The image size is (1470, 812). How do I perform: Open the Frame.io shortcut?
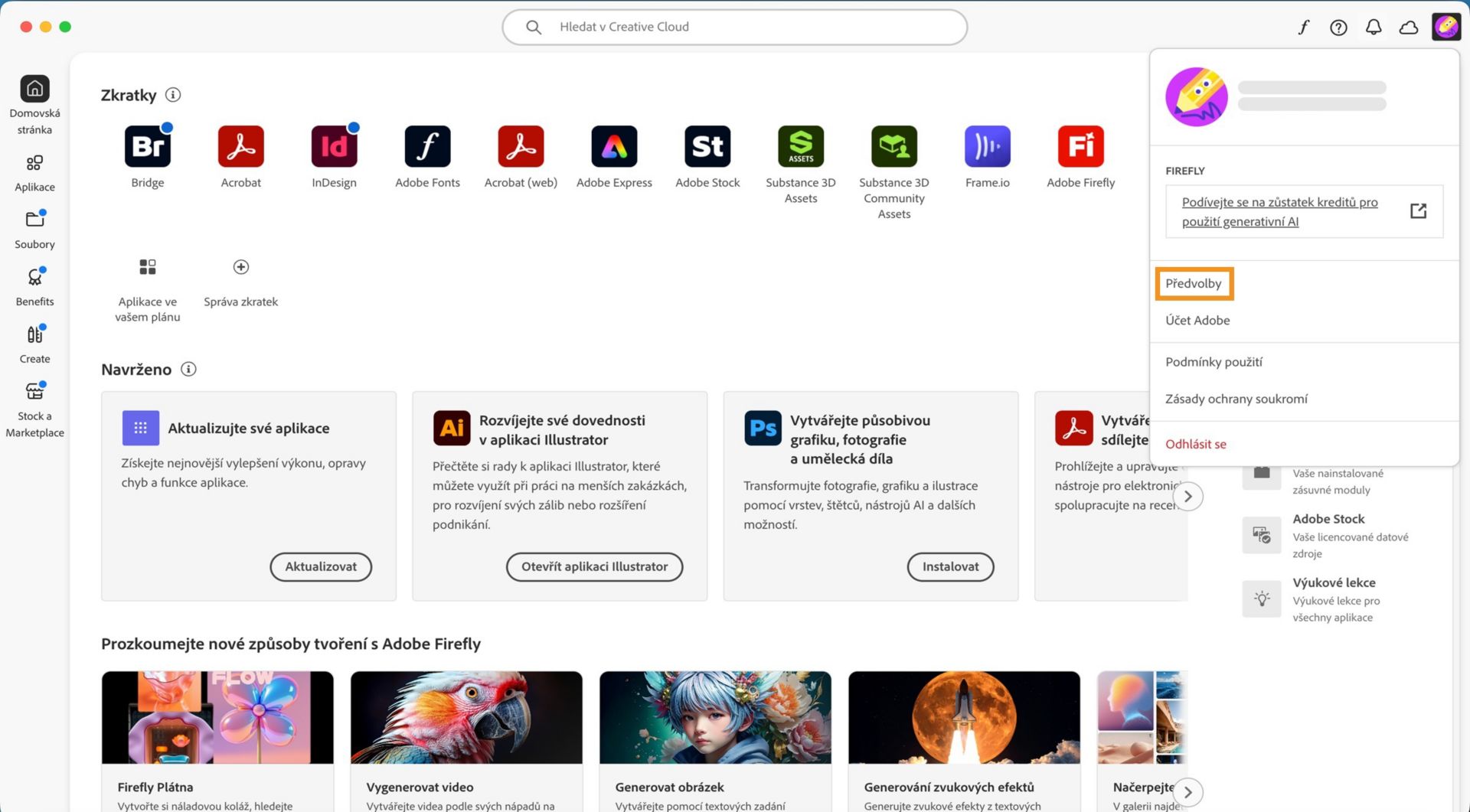click(987, 146)
